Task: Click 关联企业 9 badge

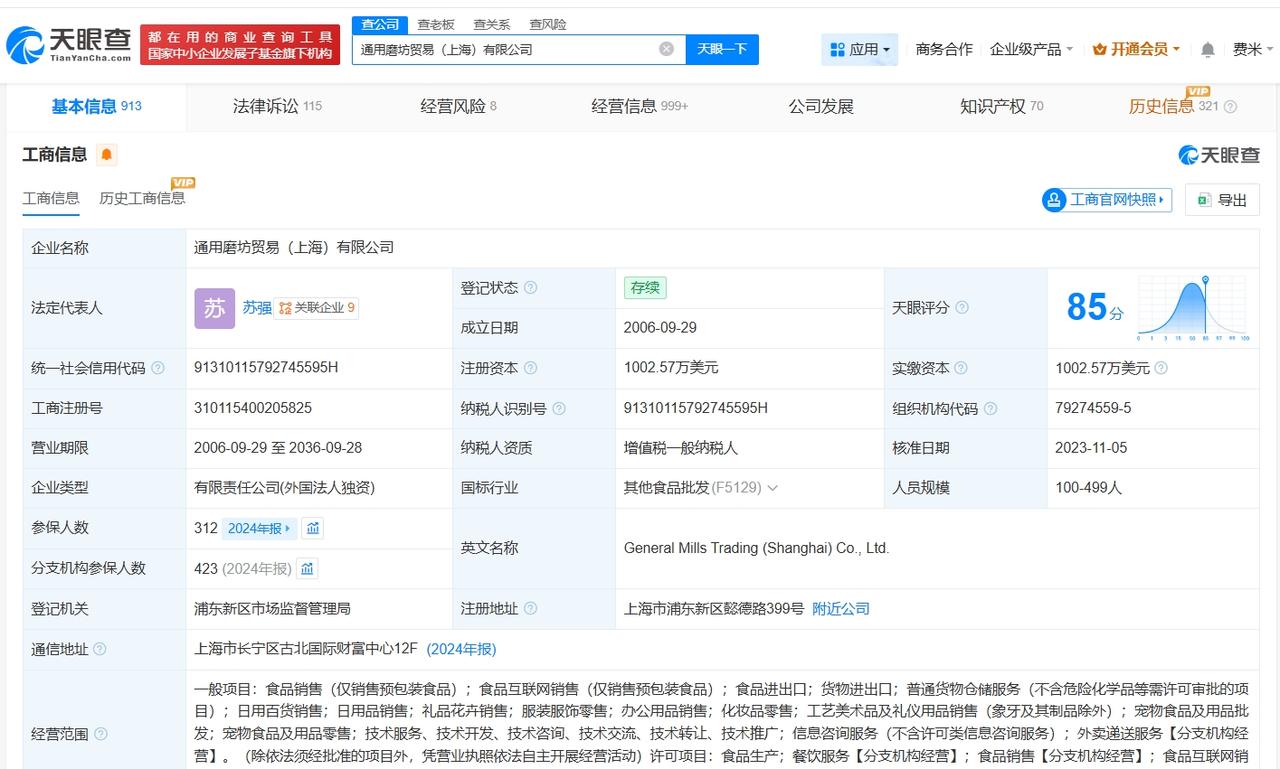Action: 316,308
